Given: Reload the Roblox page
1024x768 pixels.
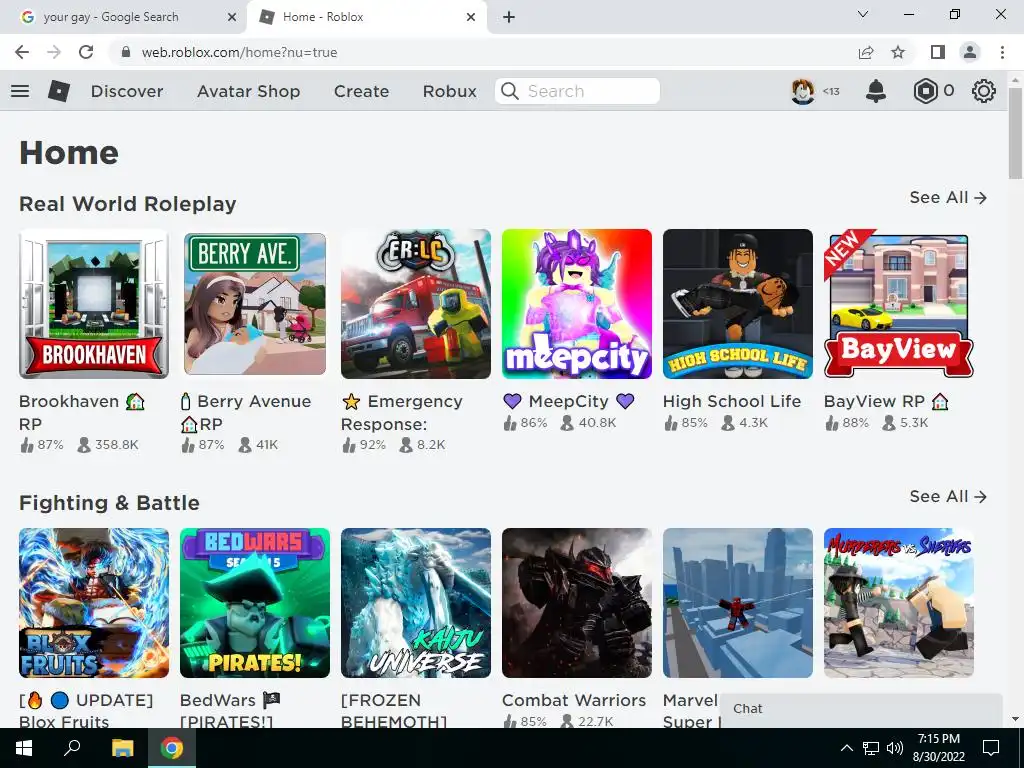Looking at the screenshot, I should pyautogui.click(x=86, y=52).
